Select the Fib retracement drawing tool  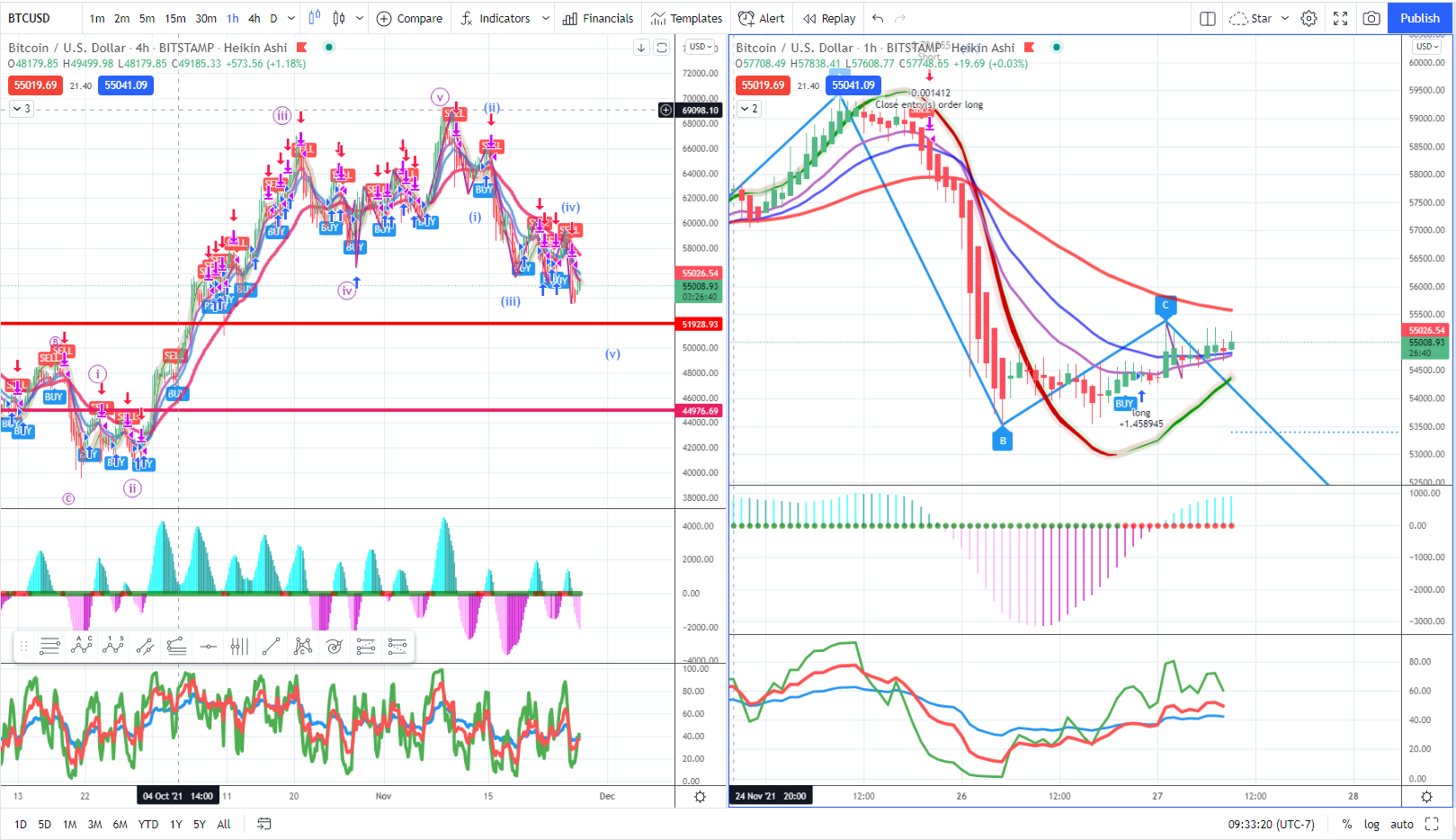click(x=50, y=646)
